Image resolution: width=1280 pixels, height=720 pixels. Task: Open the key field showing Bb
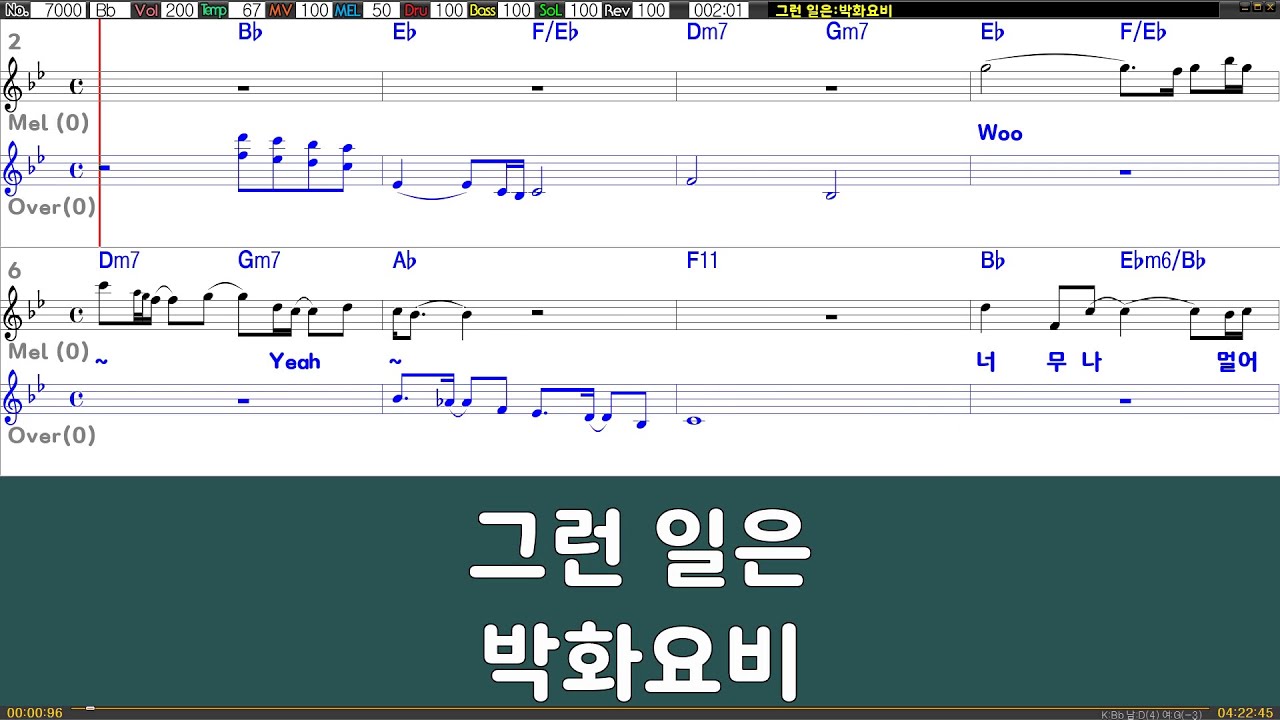tap(108, 10)
